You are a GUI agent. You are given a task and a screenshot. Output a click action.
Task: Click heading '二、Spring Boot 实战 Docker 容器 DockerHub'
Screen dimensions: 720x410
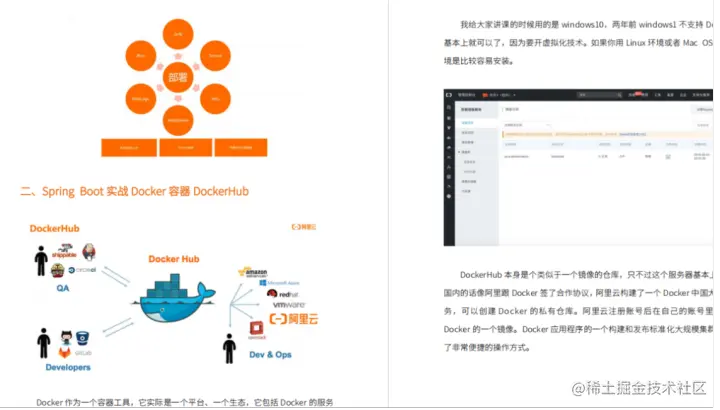(x=134, y=191)
